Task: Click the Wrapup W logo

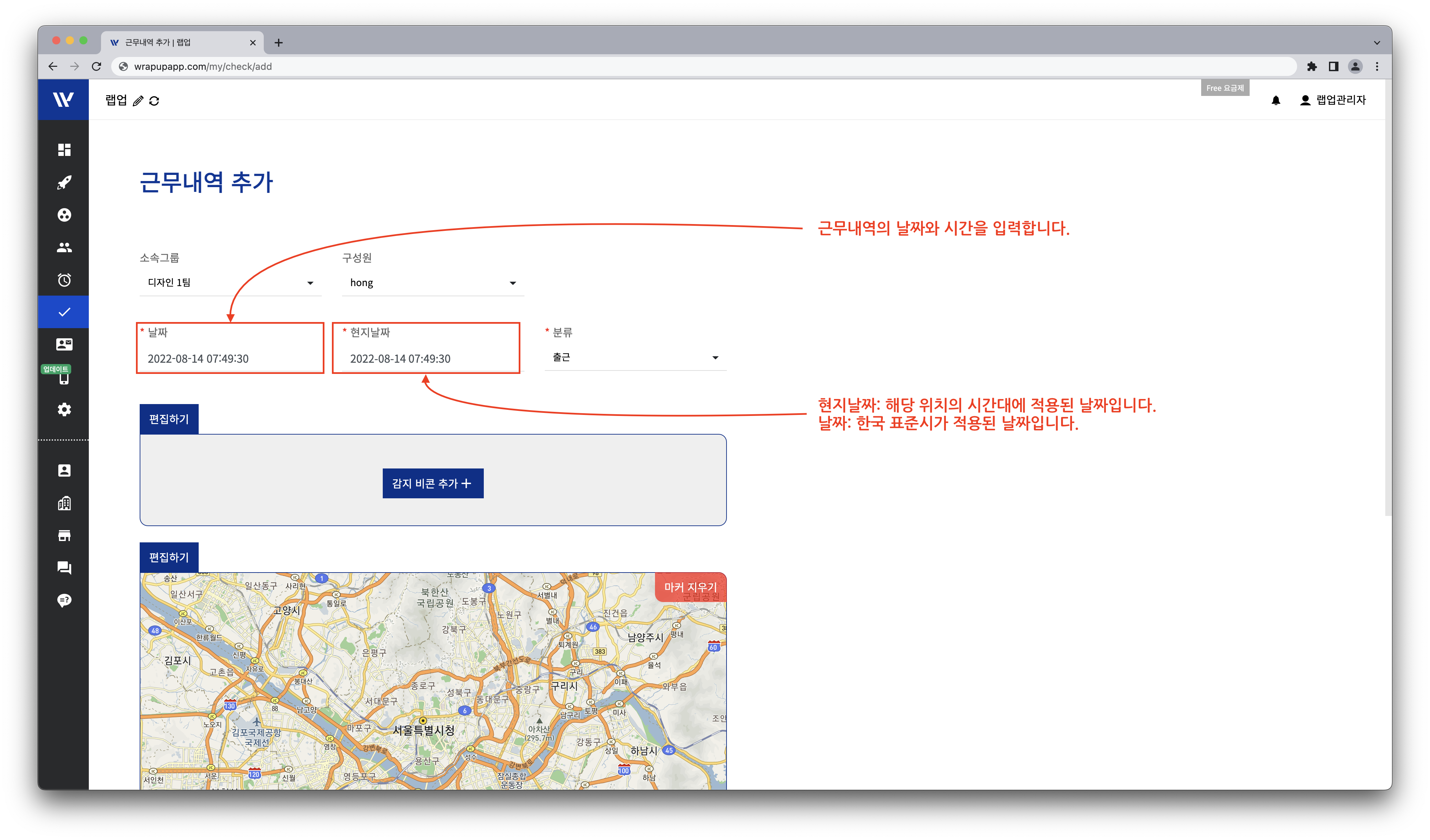Action: [x=63, y=100]
